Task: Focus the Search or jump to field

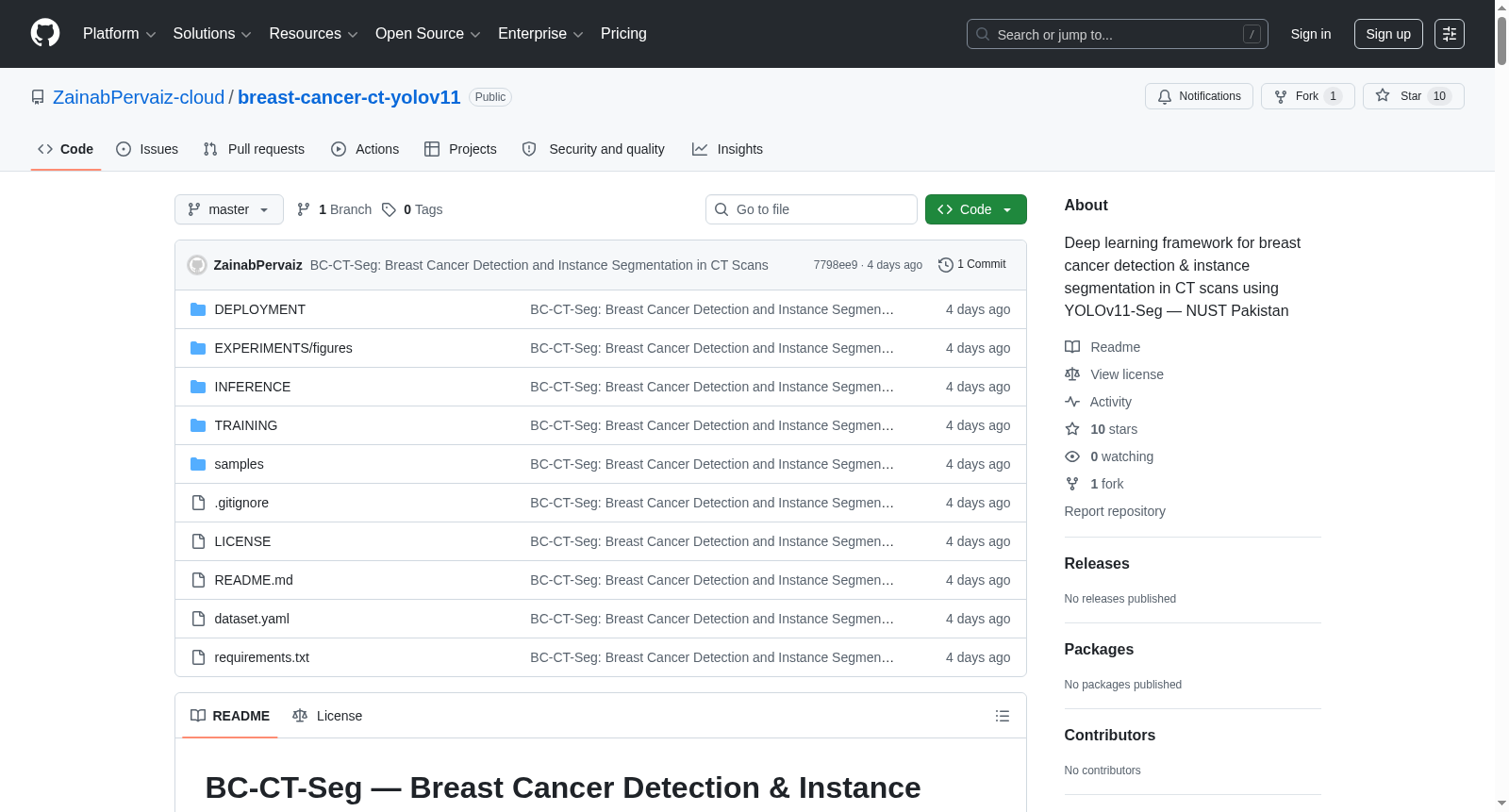Action: (x=1118, y=34)
